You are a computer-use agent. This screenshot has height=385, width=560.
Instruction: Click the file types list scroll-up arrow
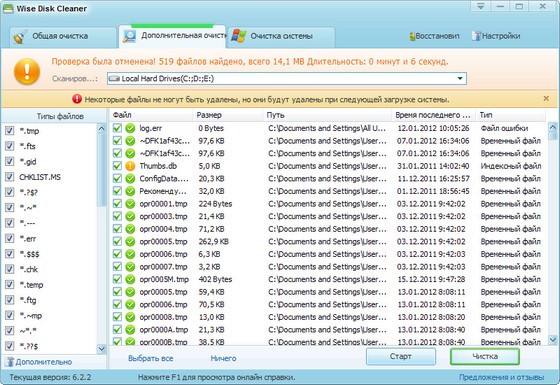coord(101,129)
